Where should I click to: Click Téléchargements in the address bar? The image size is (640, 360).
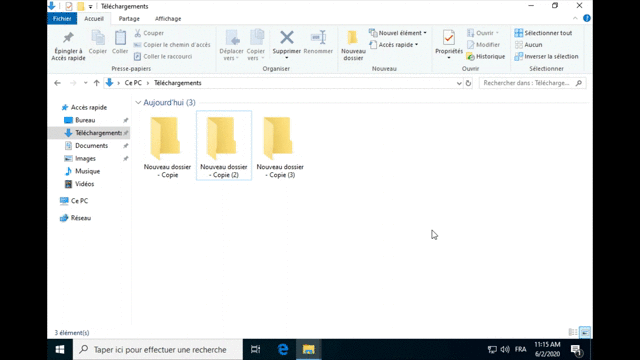click(x=178, y=83)
